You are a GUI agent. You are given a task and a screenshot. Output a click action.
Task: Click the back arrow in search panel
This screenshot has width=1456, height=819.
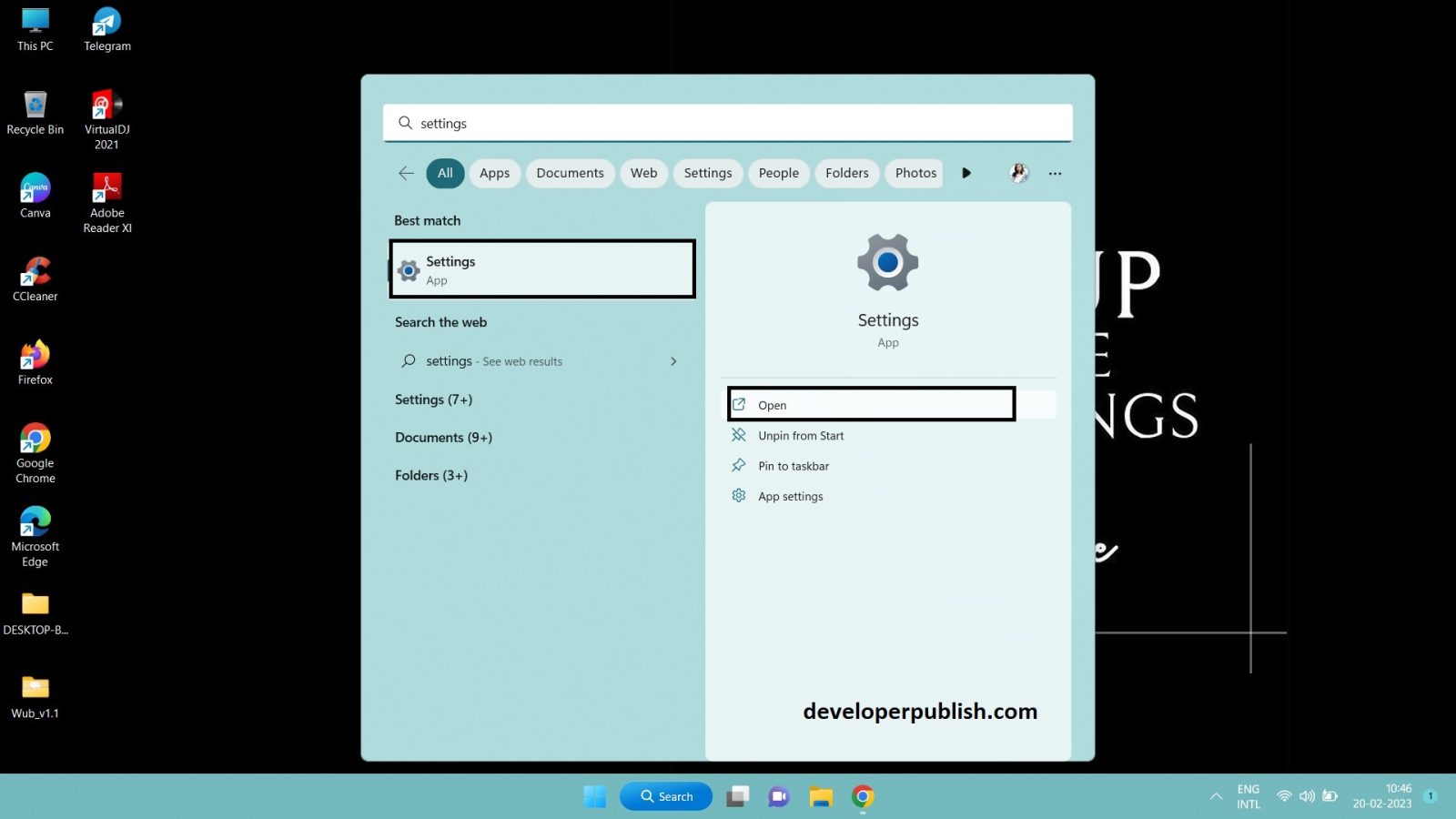pos(406,173)
